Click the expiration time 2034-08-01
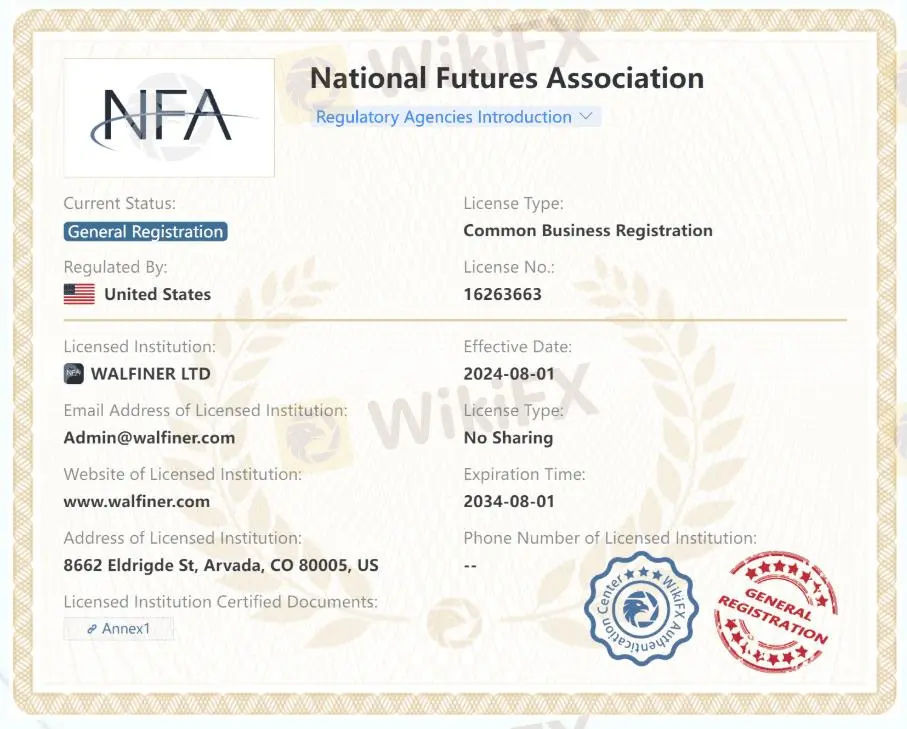This screenshot has height=729, width=907. [508, 501]
